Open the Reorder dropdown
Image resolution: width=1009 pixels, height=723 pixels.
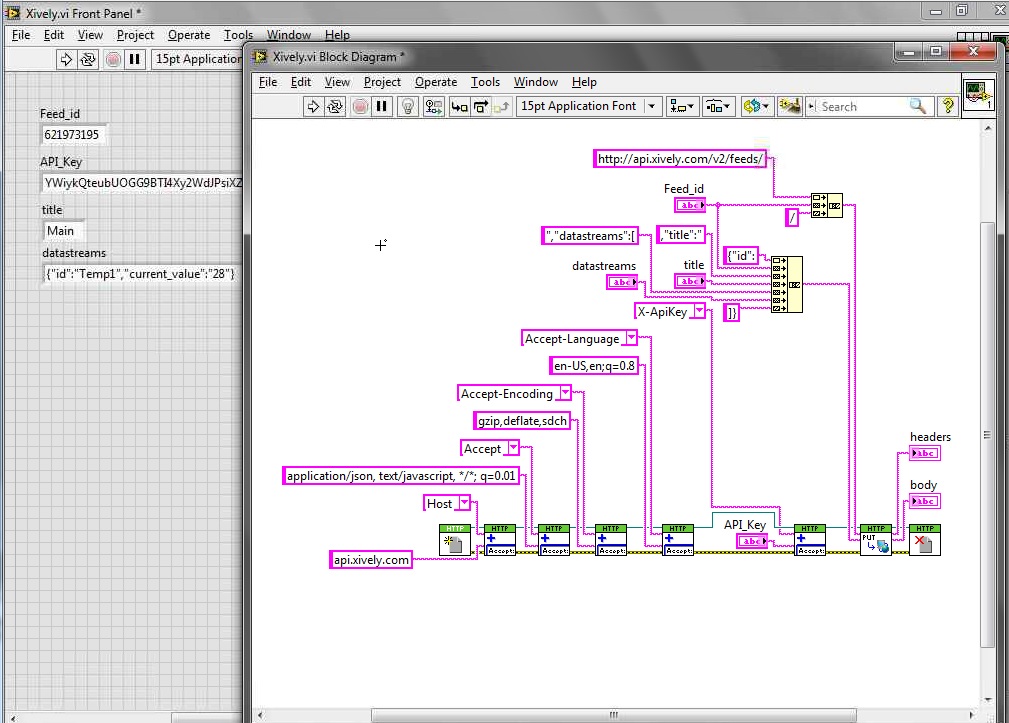(755, 107)
